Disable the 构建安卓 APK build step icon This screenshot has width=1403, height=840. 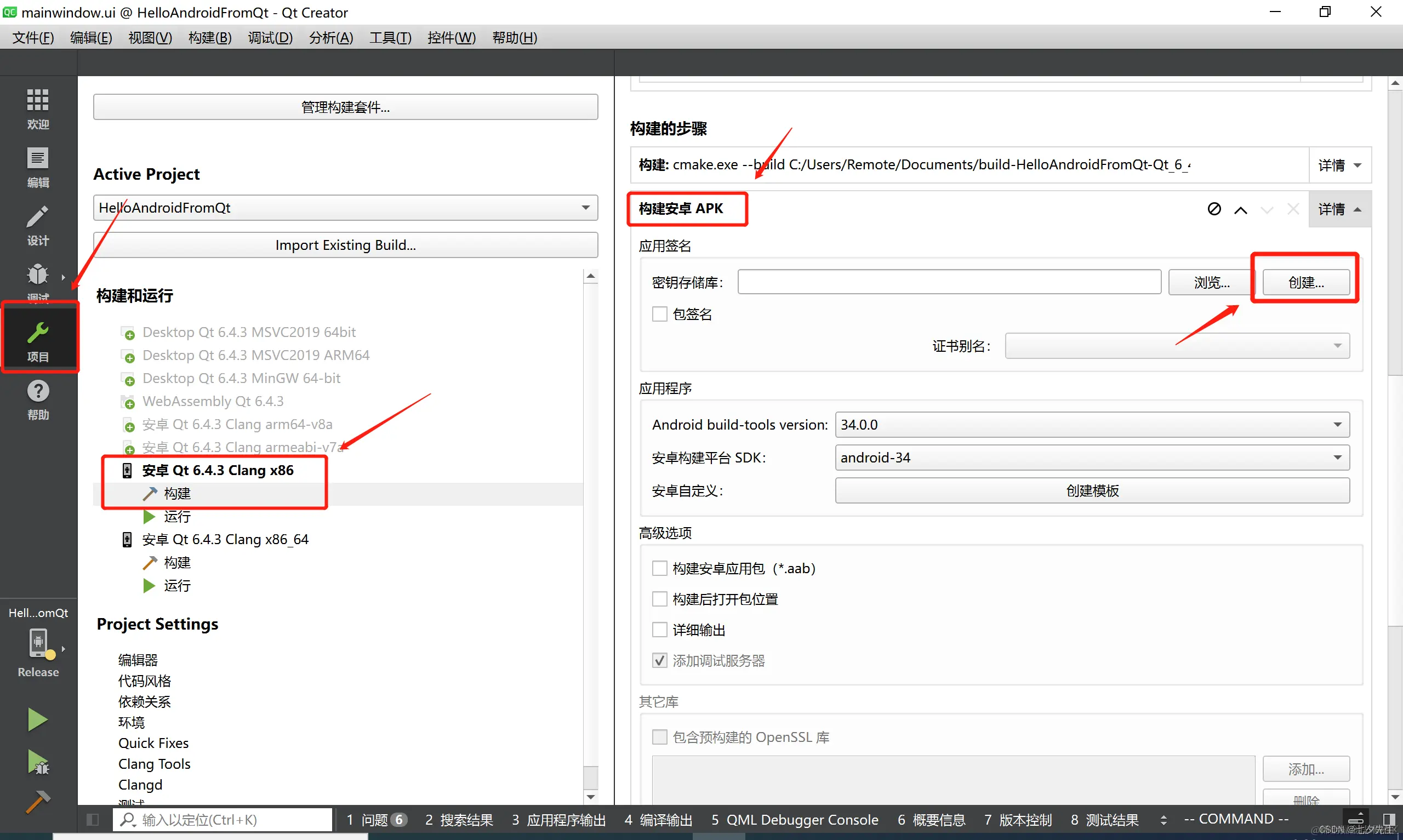[1214, 209]
